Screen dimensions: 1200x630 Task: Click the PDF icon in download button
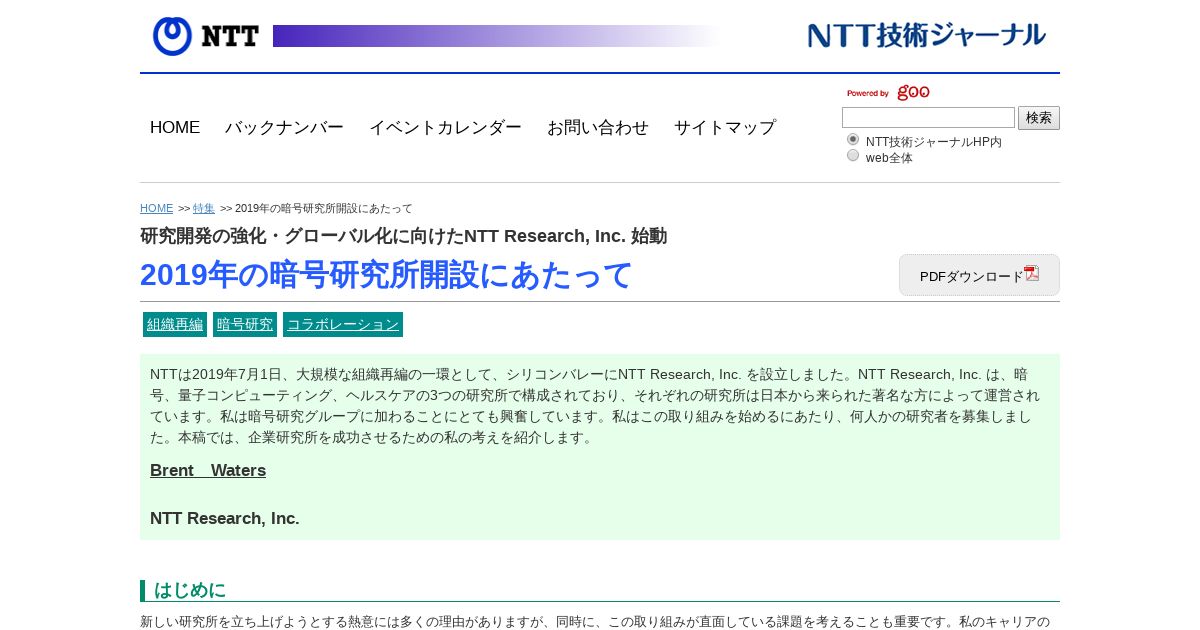coord(1032,273)
